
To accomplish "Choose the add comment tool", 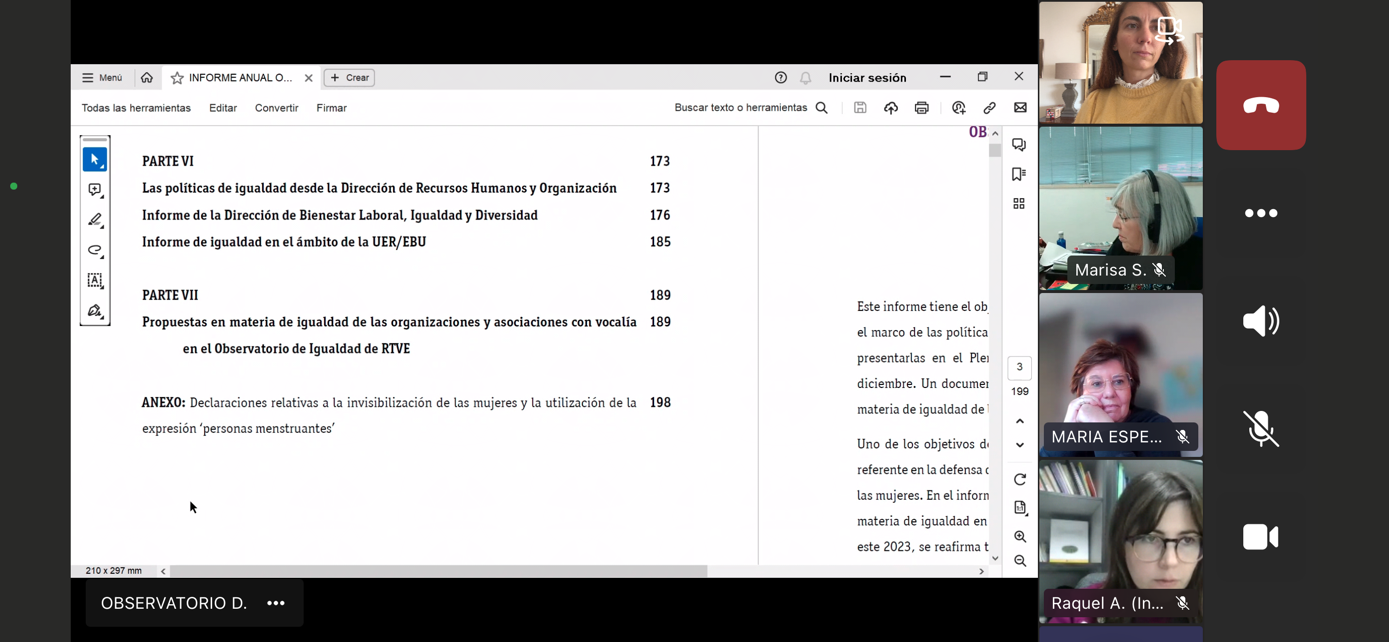I will 95,190.
